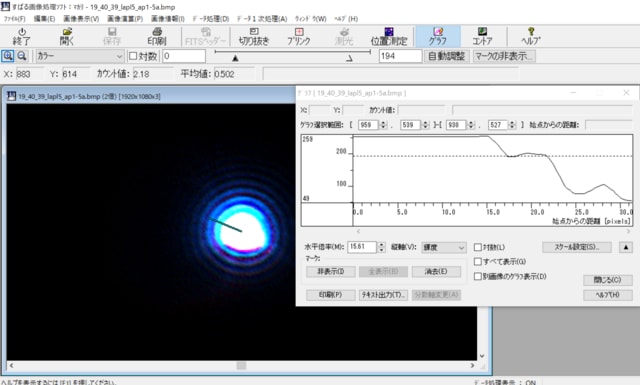Enable 別画像のグラフ表示(D) checkbox
This screenshot has width=640, height=385.
point(478,276)
